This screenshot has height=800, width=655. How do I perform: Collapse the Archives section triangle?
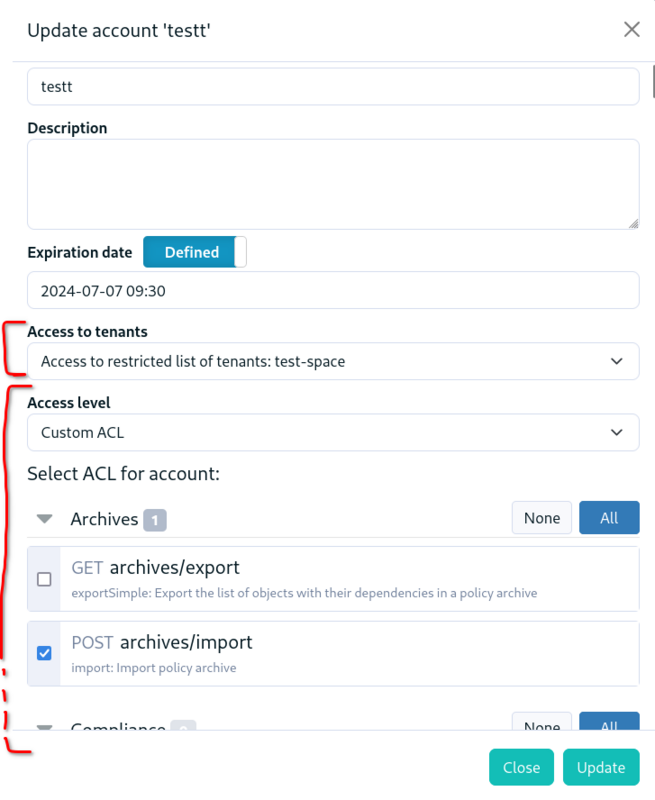click(x=45, y=519)
